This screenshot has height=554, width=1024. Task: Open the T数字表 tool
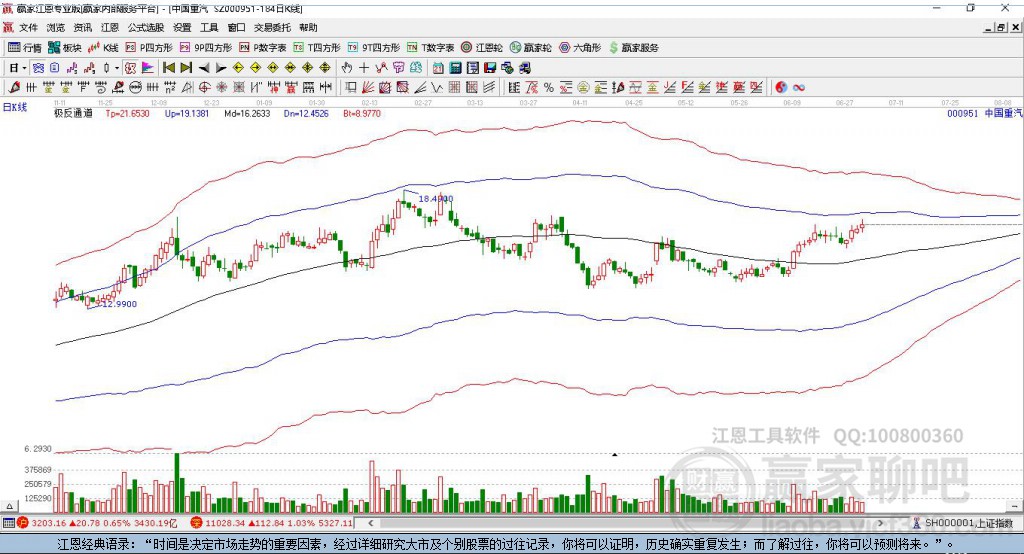[430, 48]
